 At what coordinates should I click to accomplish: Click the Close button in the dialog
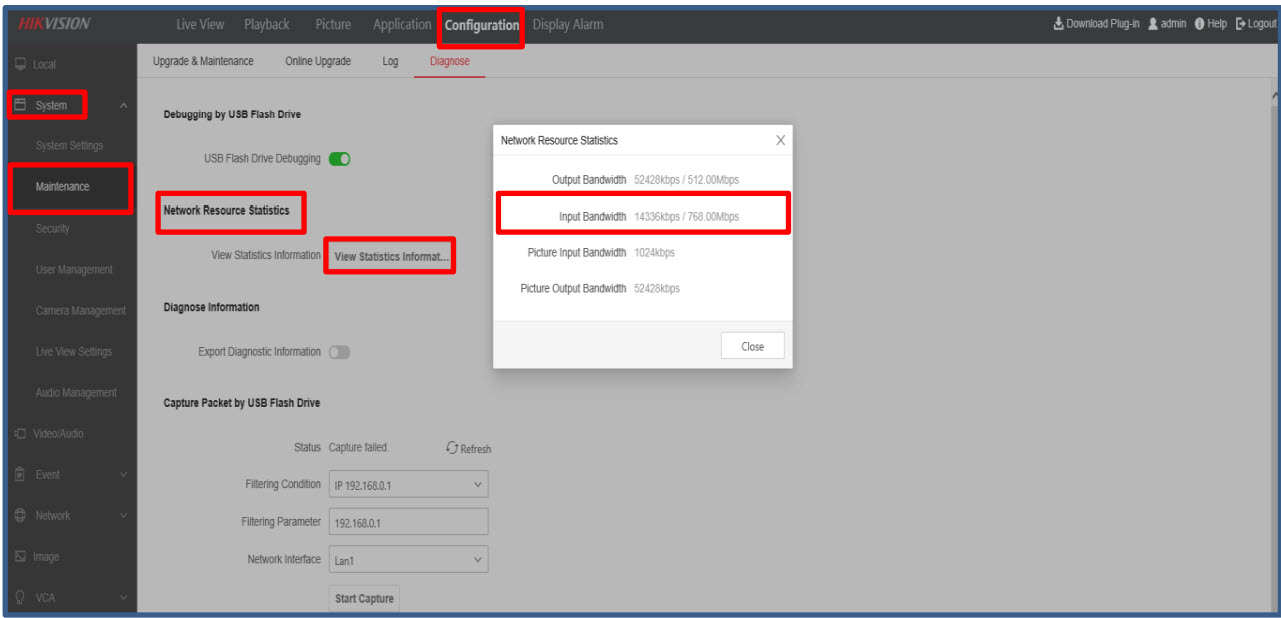(752, 346)
